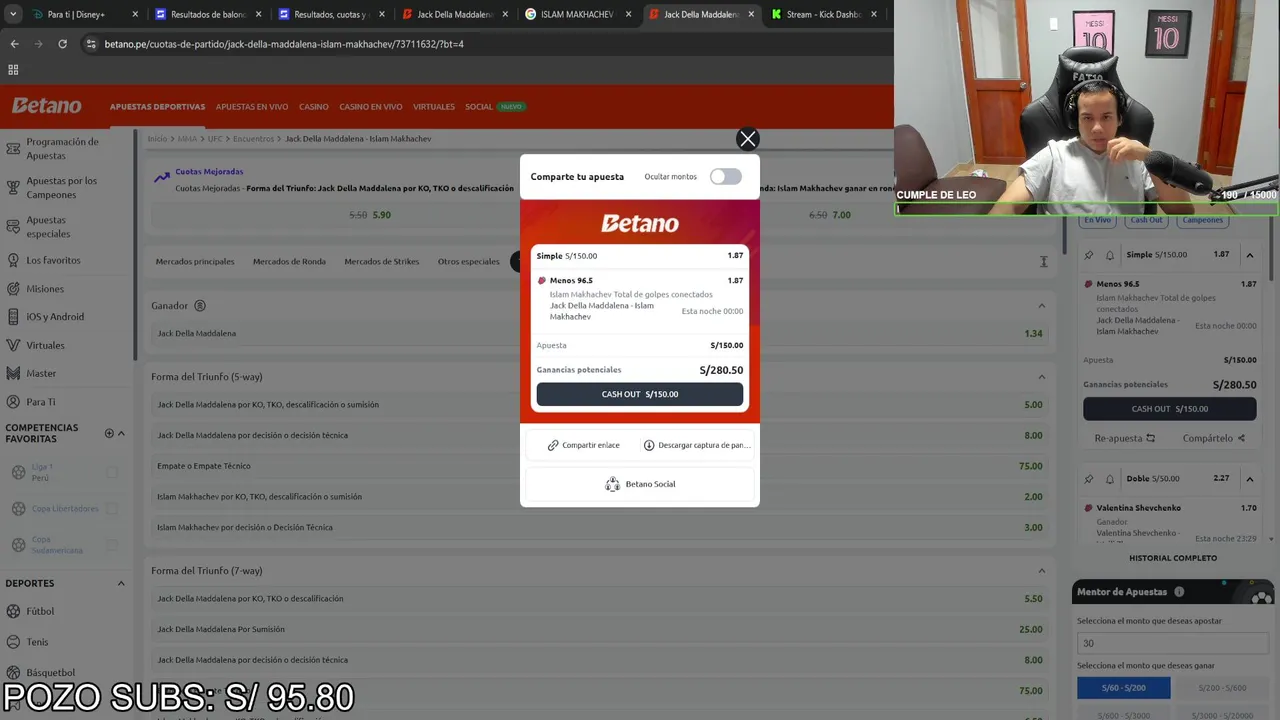This screenshot has height=720, width=1280.
Task: Open Apuestas especiales sidebar icon
Action: pyautogui.click(x=13, y=227)
